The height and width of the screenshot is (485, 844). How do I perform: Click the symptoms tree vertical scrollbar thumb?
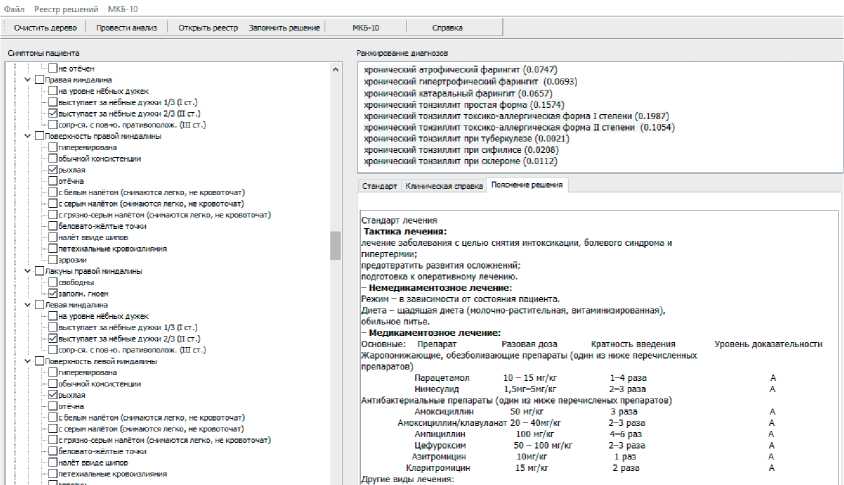pyautogui.click(x=335, y=245)
